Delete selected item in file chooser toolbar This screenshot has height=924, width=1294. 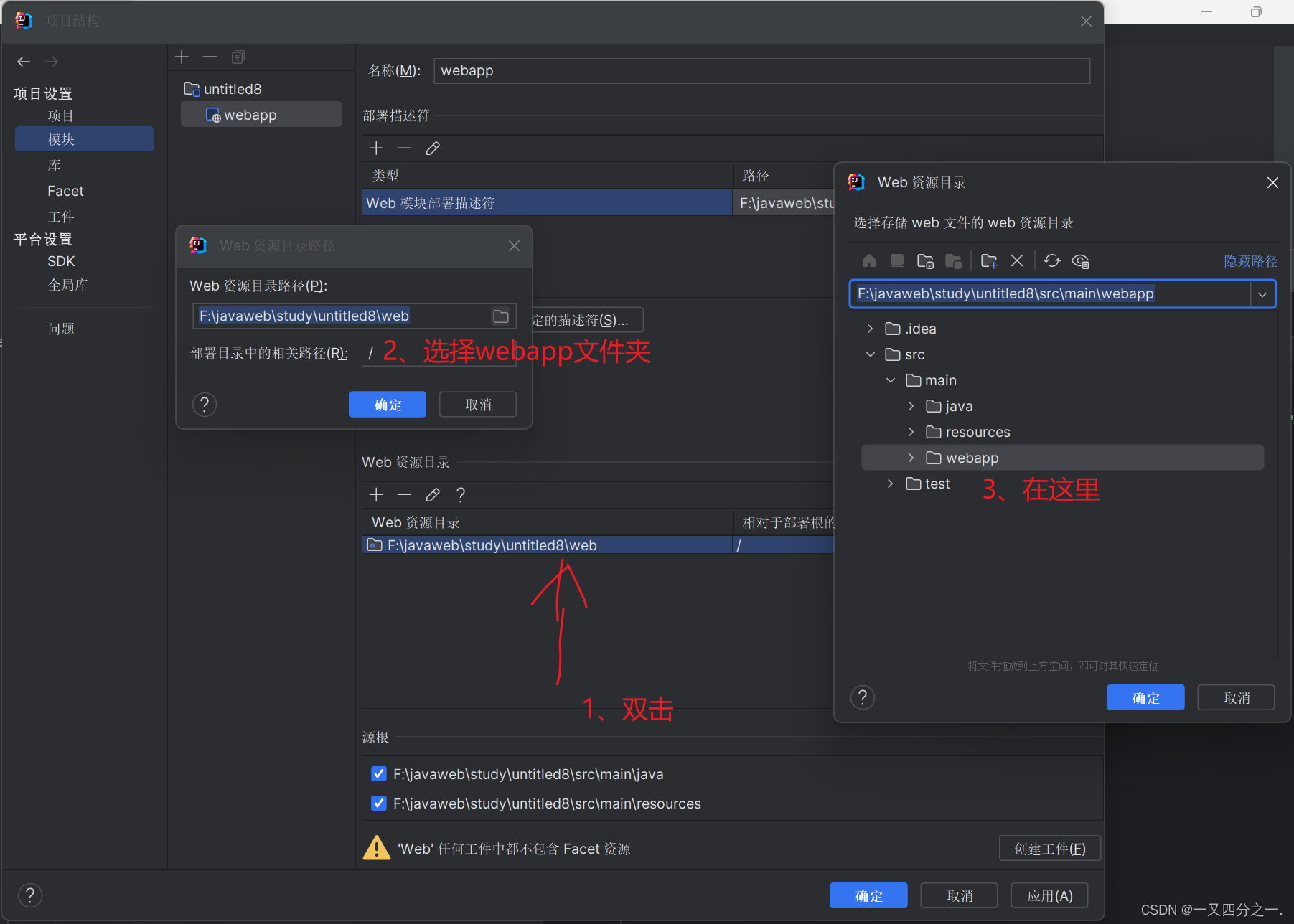pyautogui.click(x=1017, y=260)
